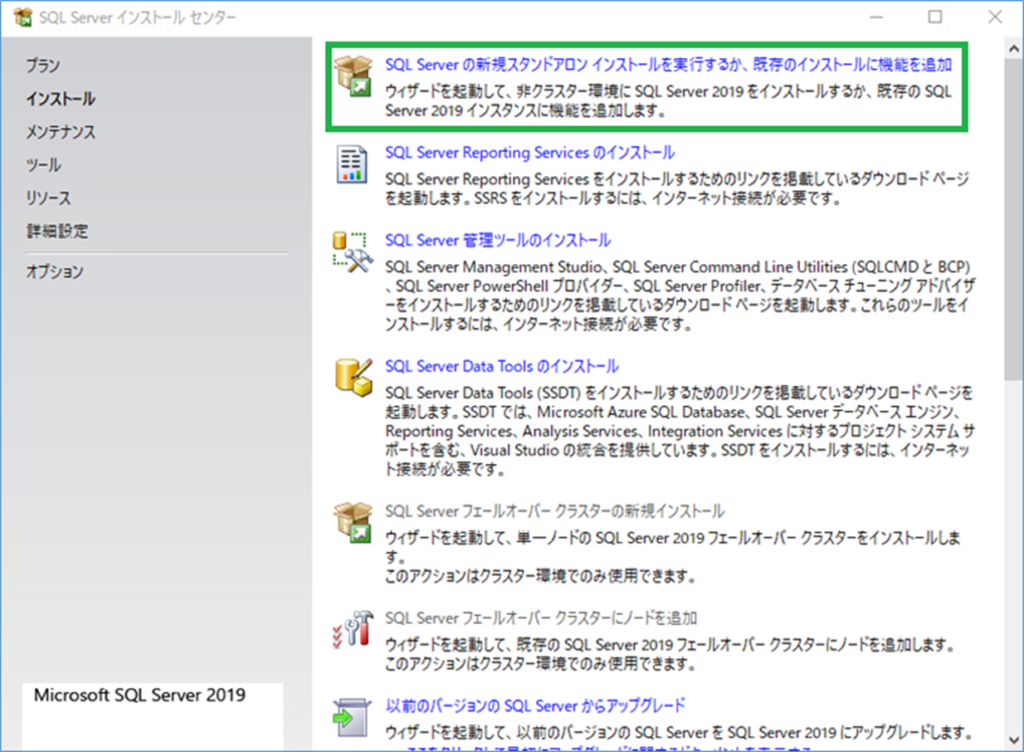
Task: Go to the 詳細設定 page
Action: [57, 231]
